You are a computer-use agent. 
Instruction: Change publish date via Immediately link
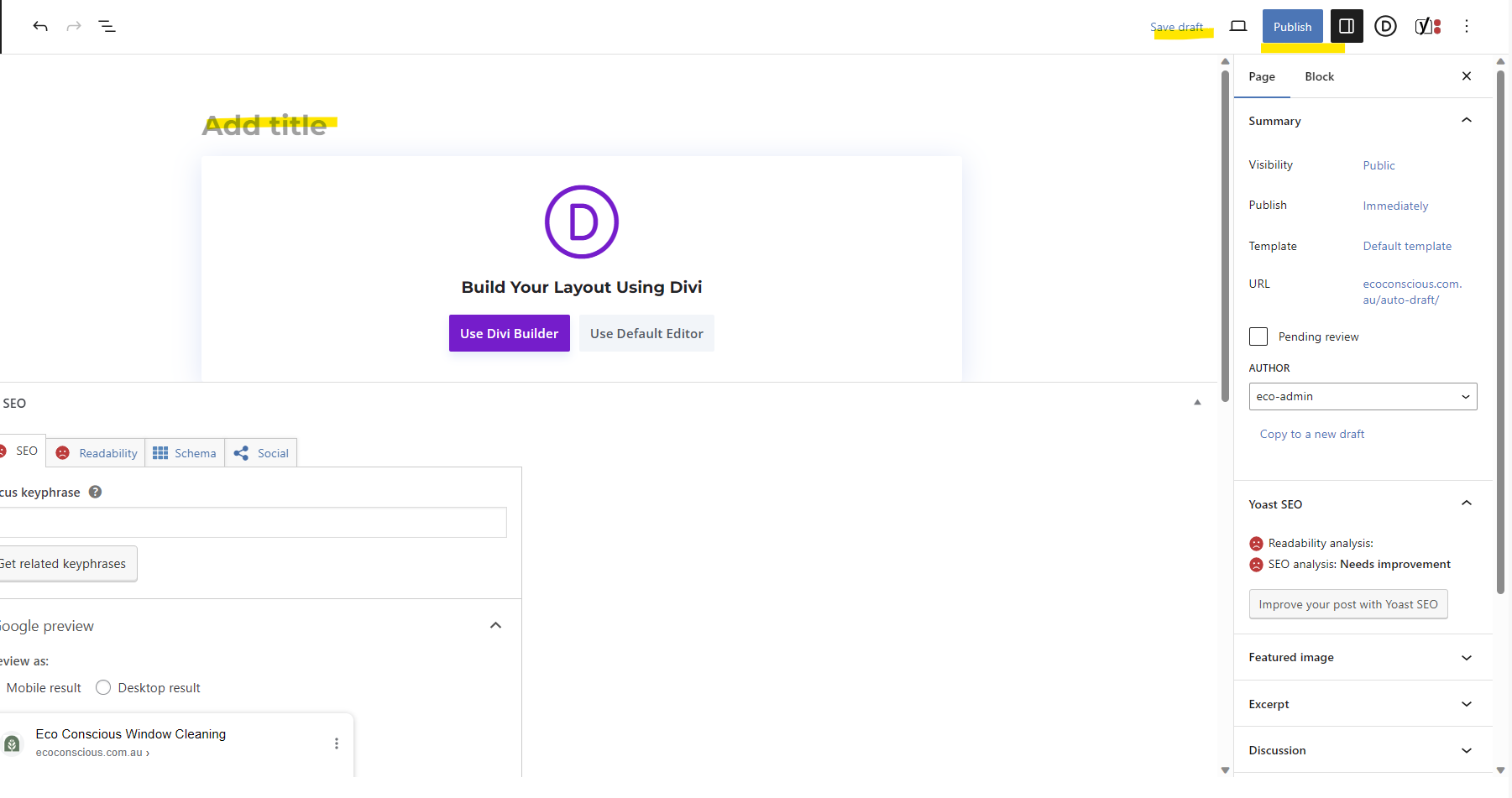click(1395, 206)
